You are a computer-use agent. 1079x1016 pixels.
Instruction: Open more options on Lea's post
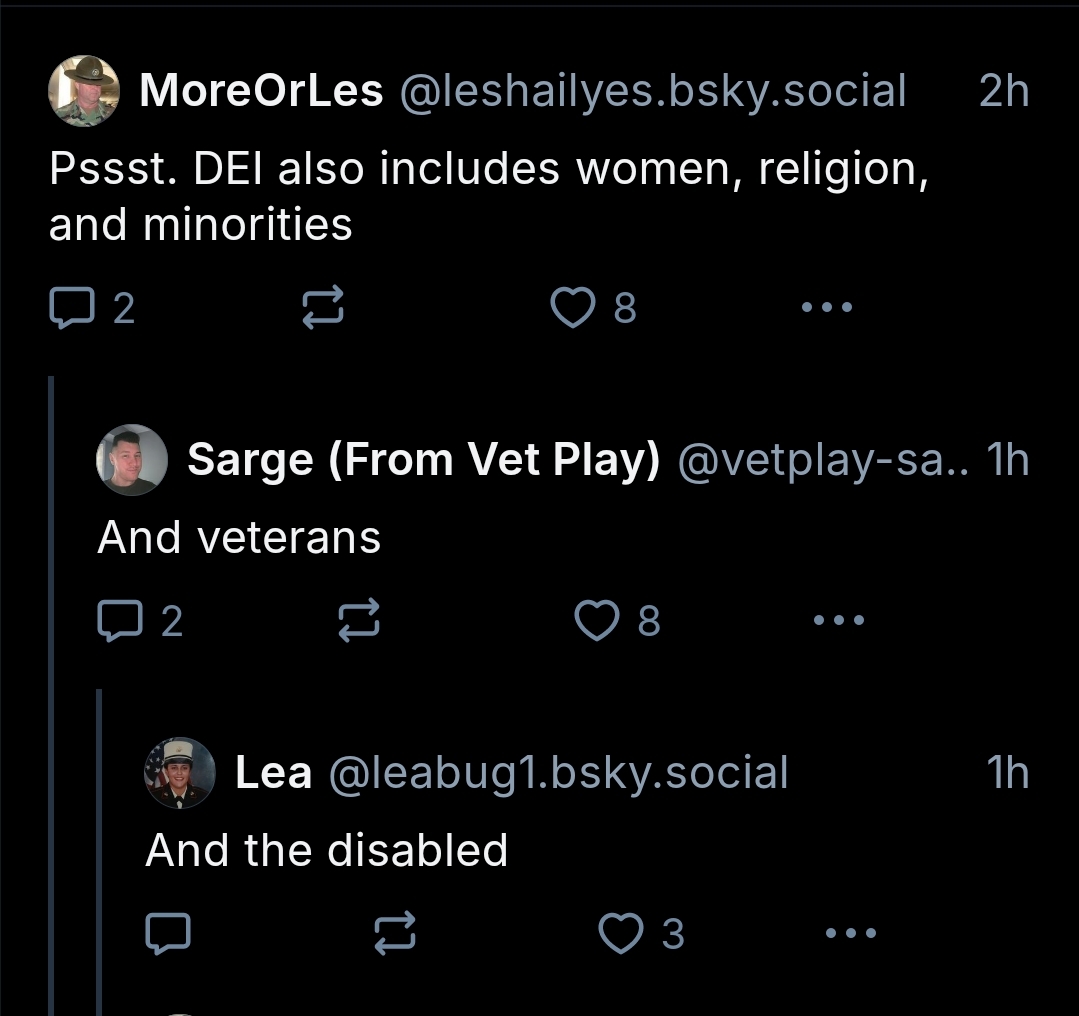pos(852,934)
